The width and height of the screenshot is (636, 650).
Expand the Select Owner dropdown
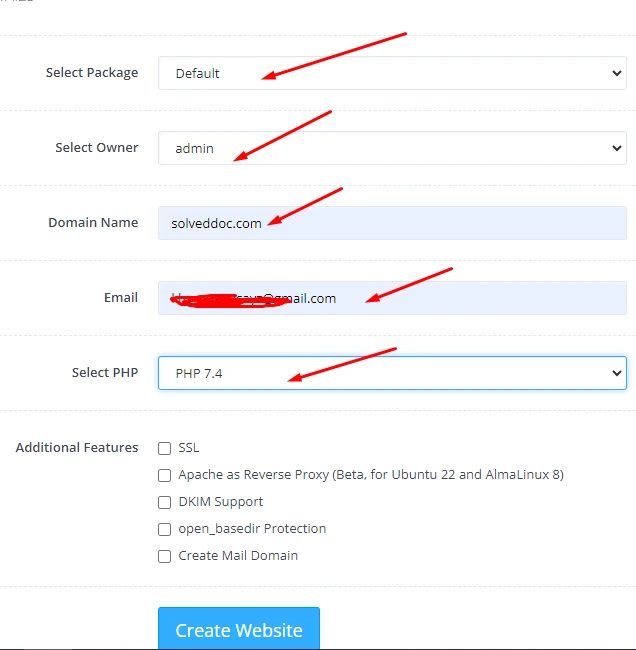click(x=392, y=148)
